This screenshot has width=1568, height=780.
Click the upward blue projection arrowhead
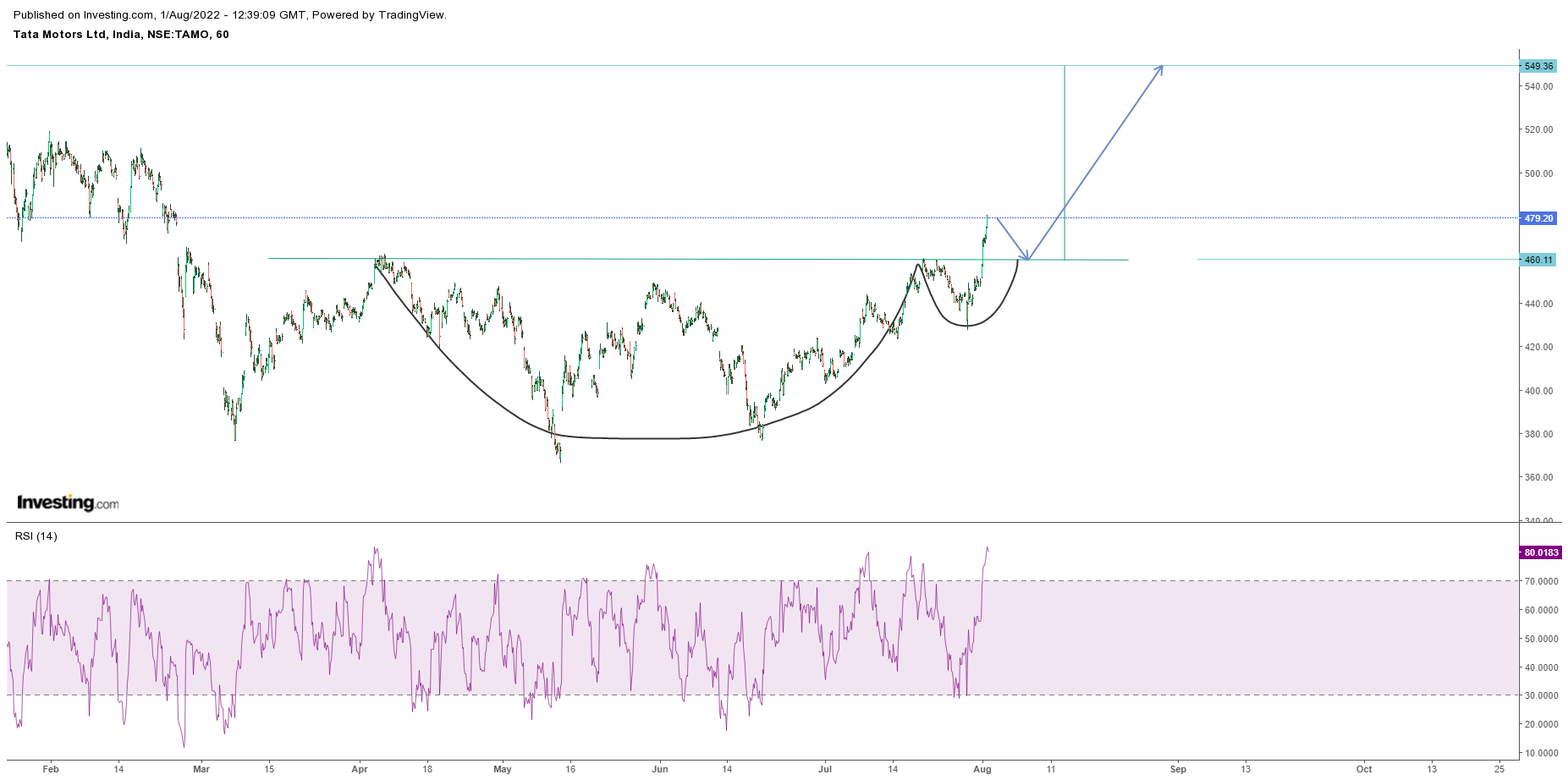point(1159,69)
